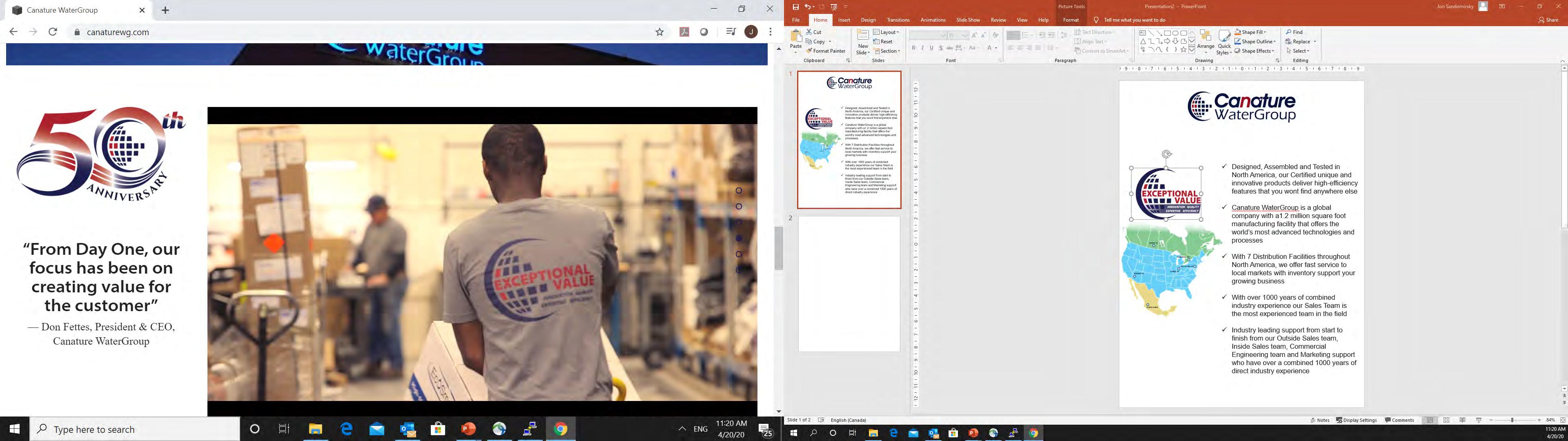Click Find magnifier in Editing group
Image resolution: width=1568 pixels, height=441 pixels.
(x=1289, y=32)
